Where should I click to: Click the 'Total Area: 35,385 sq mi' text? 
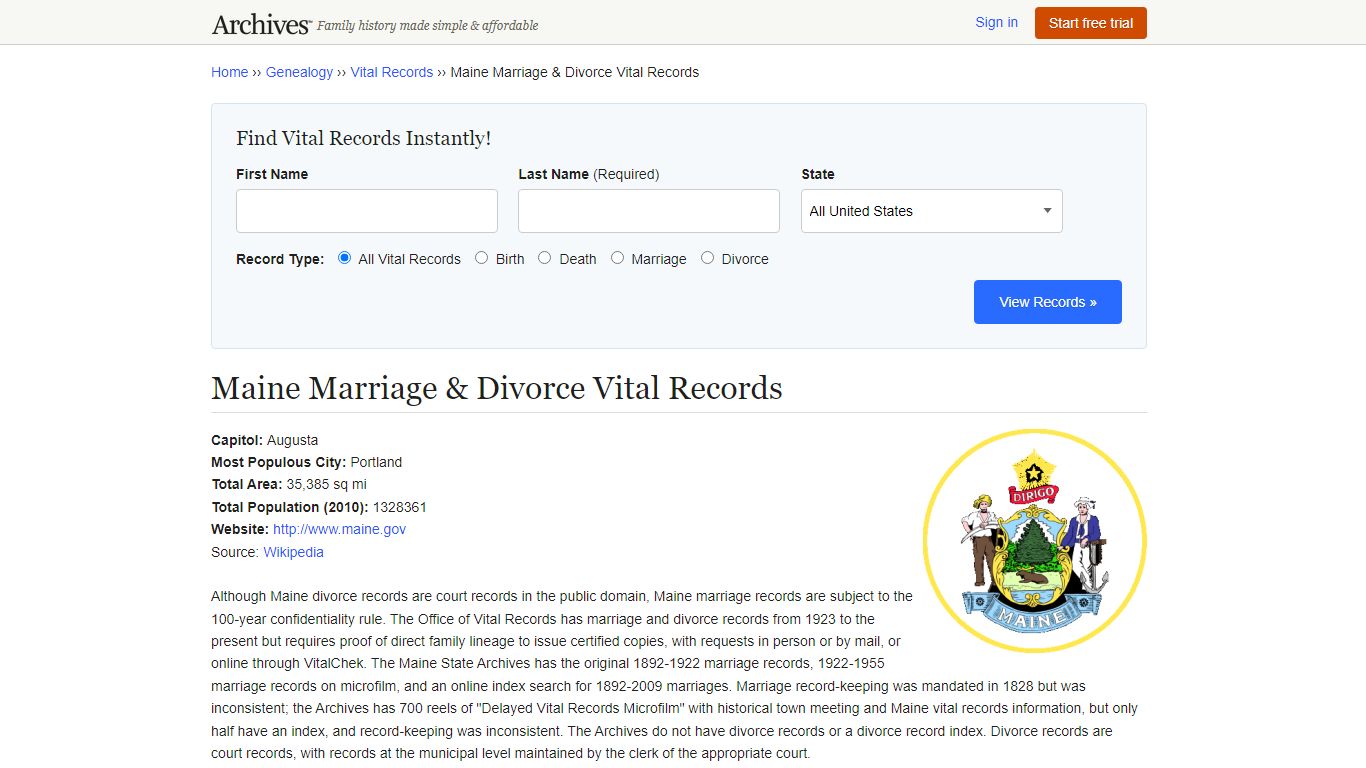[289, 484]
